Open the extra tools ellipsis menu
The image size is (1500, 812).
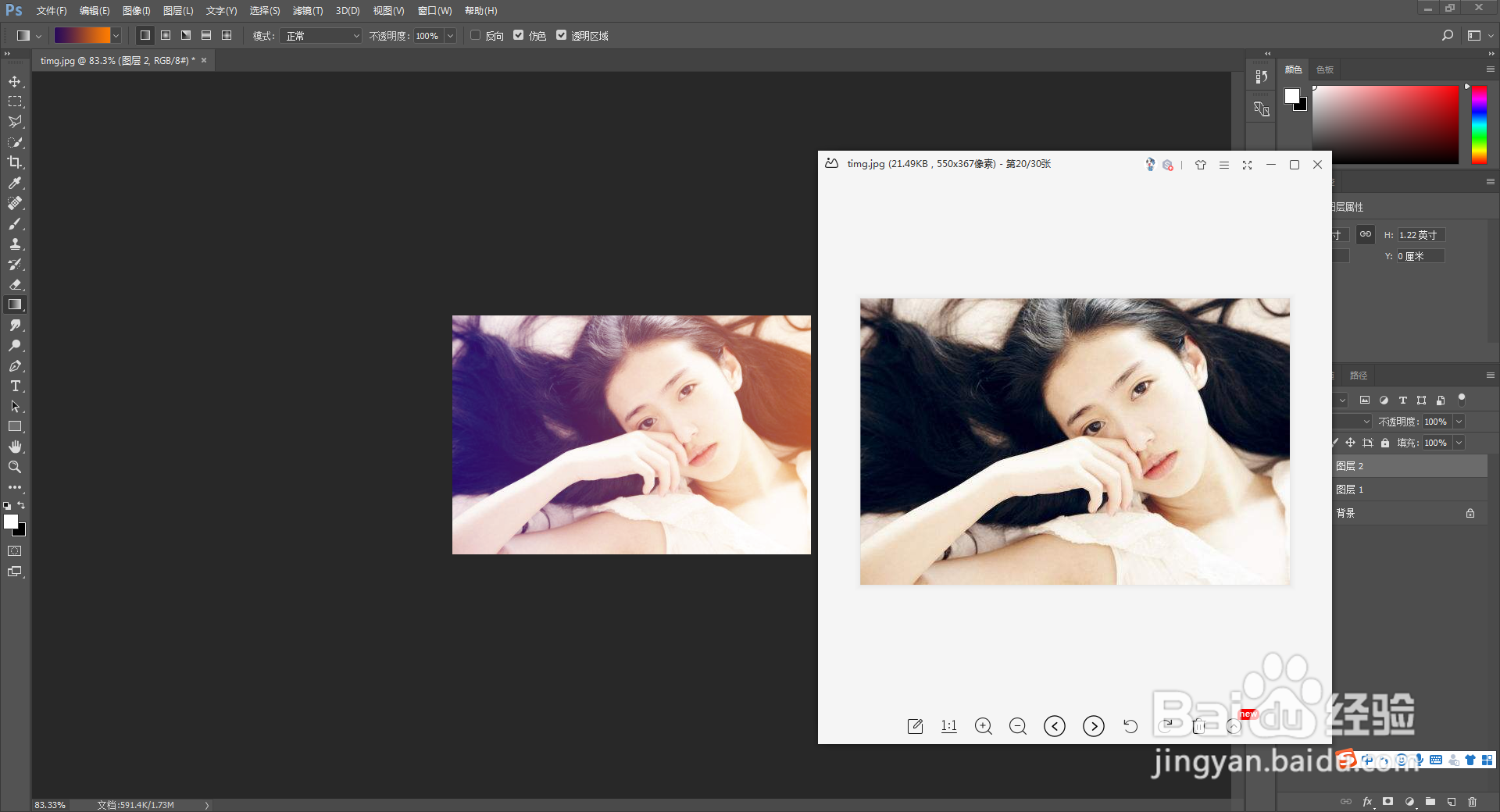tap(15, 487)
